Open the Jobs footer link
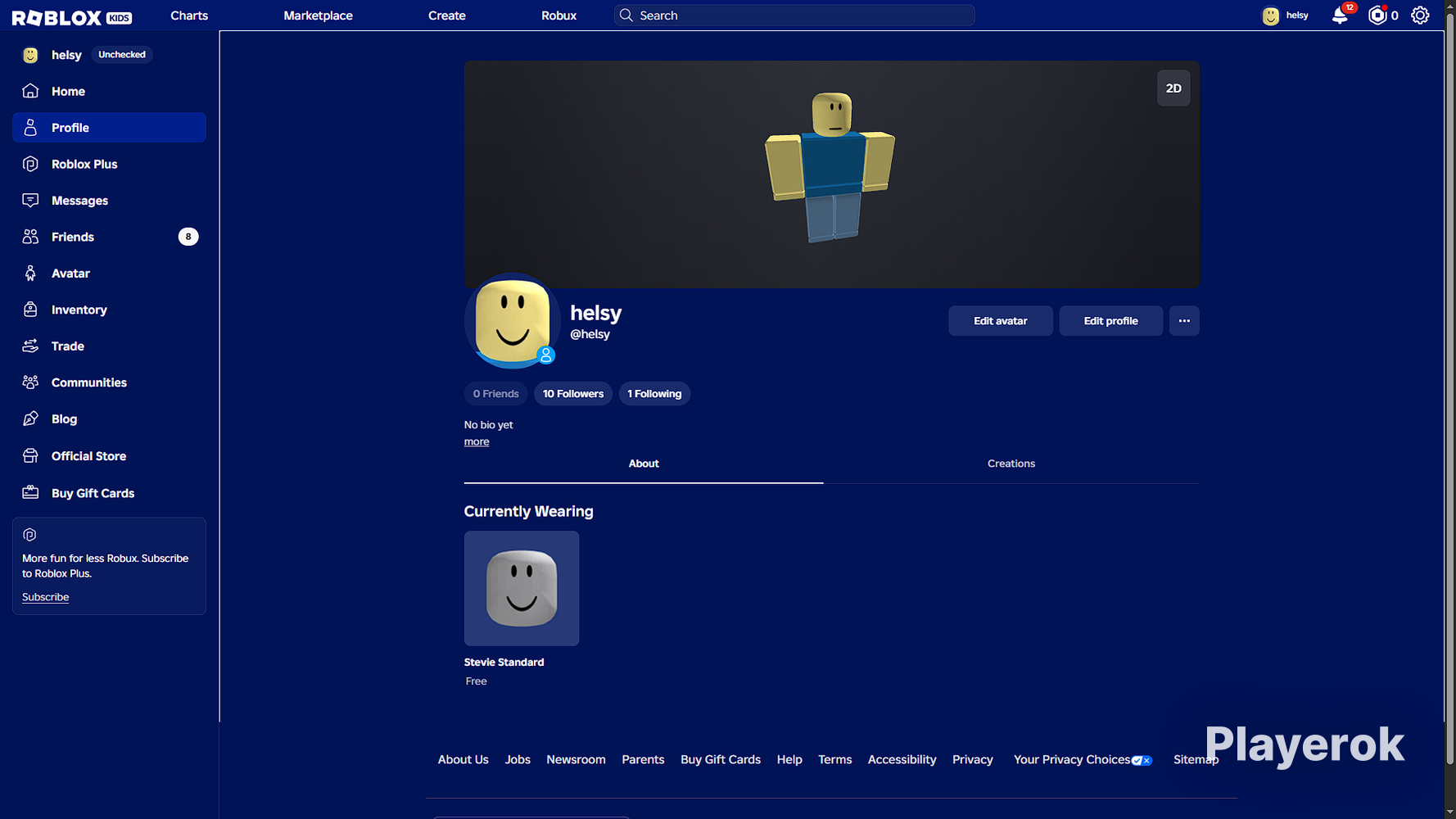 click(518, 760)
